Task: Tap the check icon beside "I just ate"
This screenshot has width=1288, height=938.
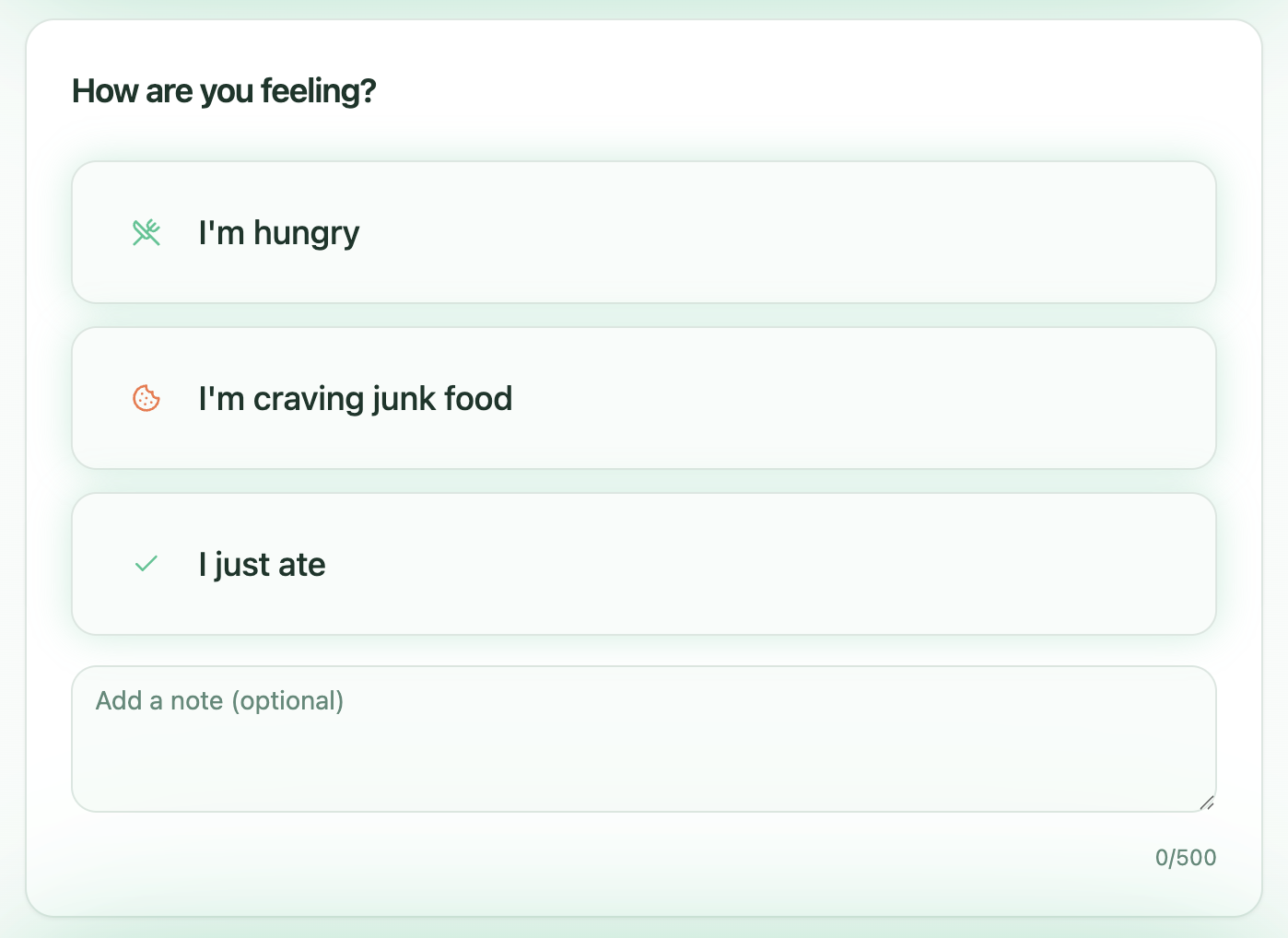Action: 146,564
